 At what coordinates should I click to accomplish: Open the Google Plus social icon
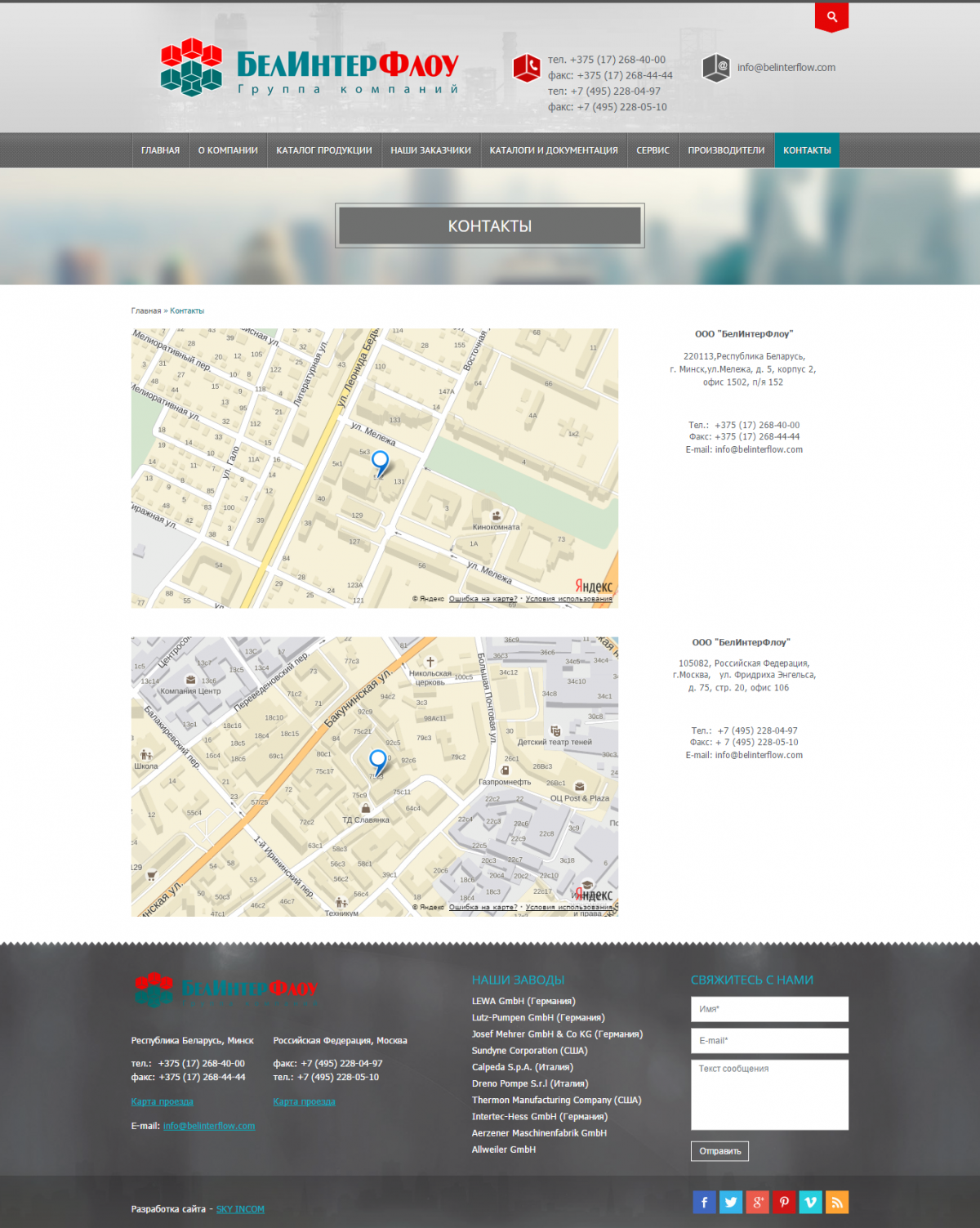757,1202
